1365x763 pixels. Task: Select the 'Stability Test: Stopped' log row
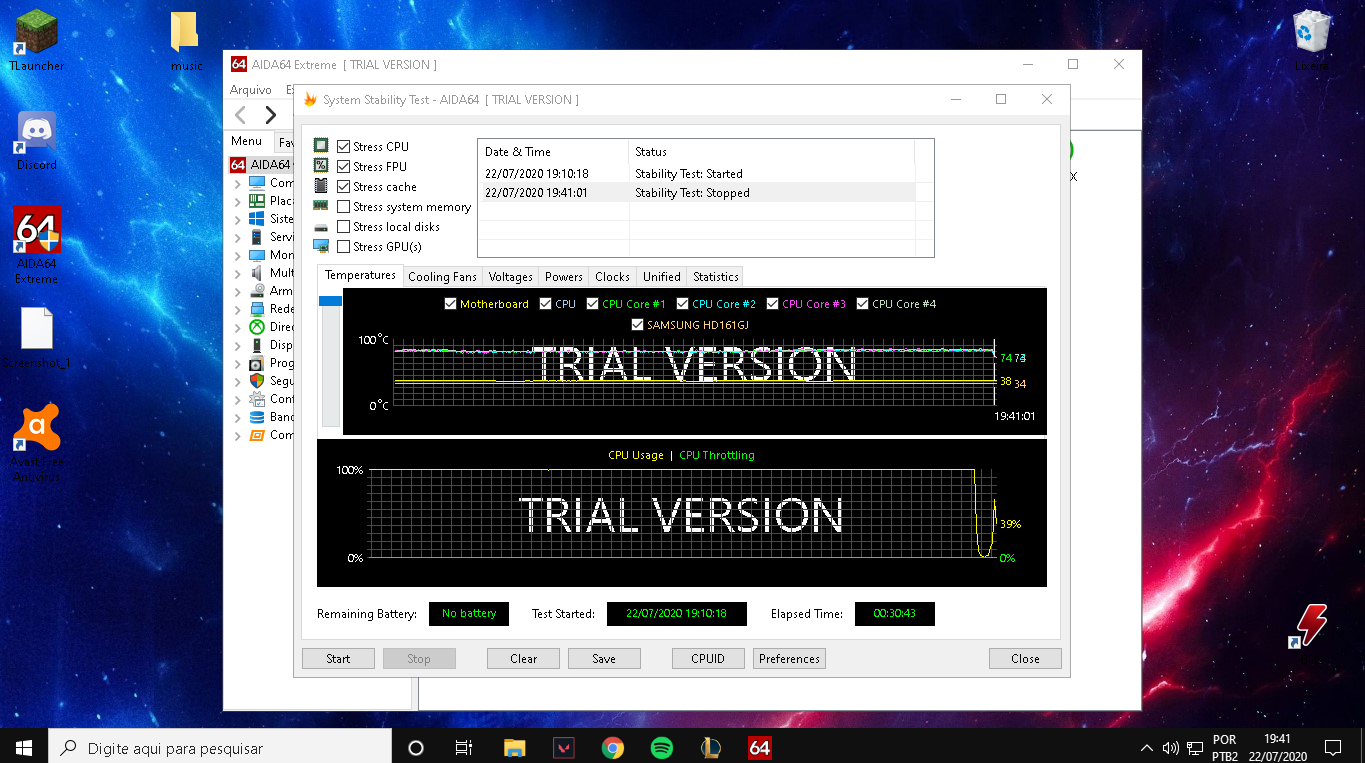click(x=697, y=193)
